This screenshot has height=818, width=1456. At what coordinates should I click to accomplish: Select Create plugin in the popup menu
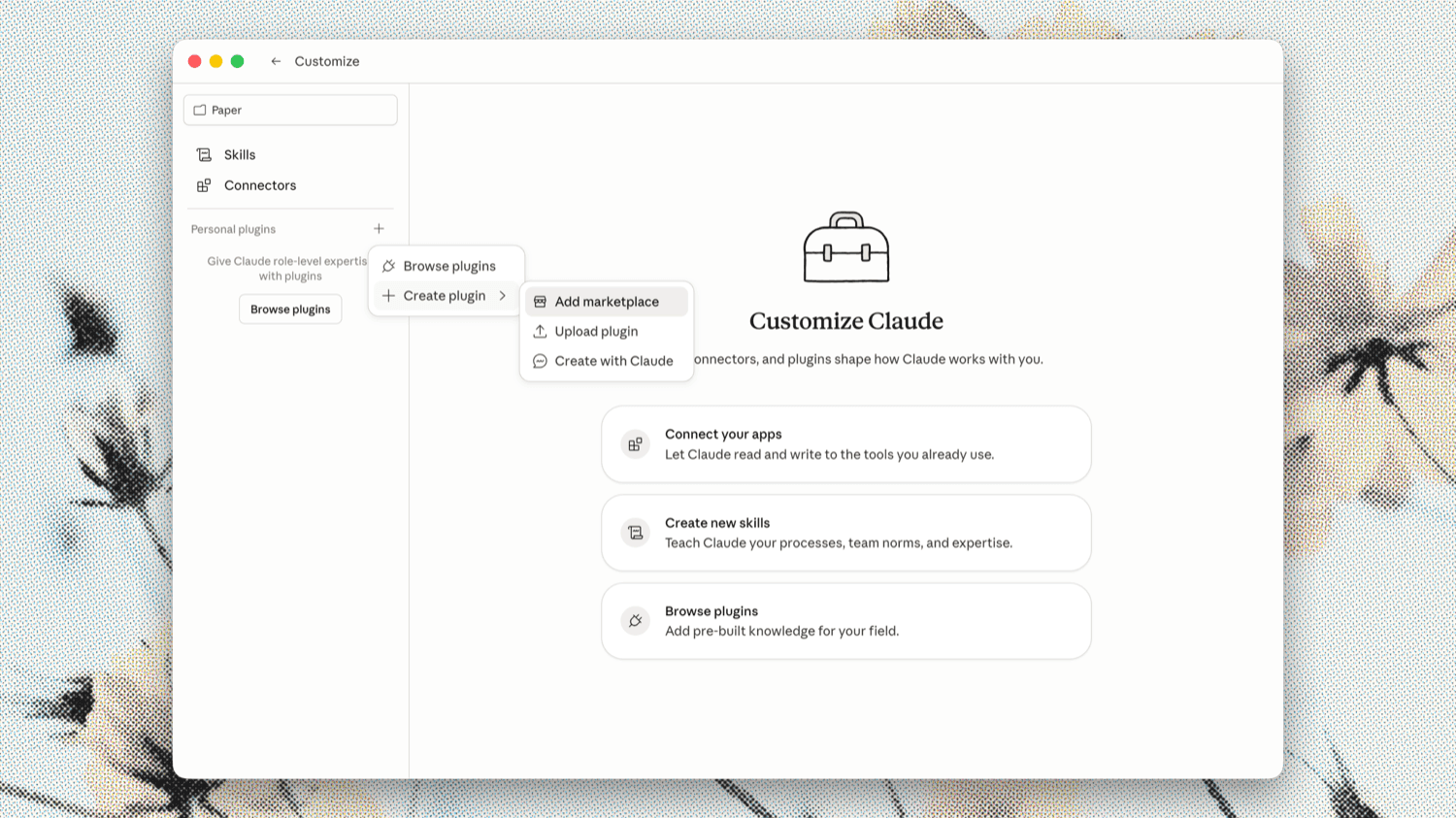point(447,296)
